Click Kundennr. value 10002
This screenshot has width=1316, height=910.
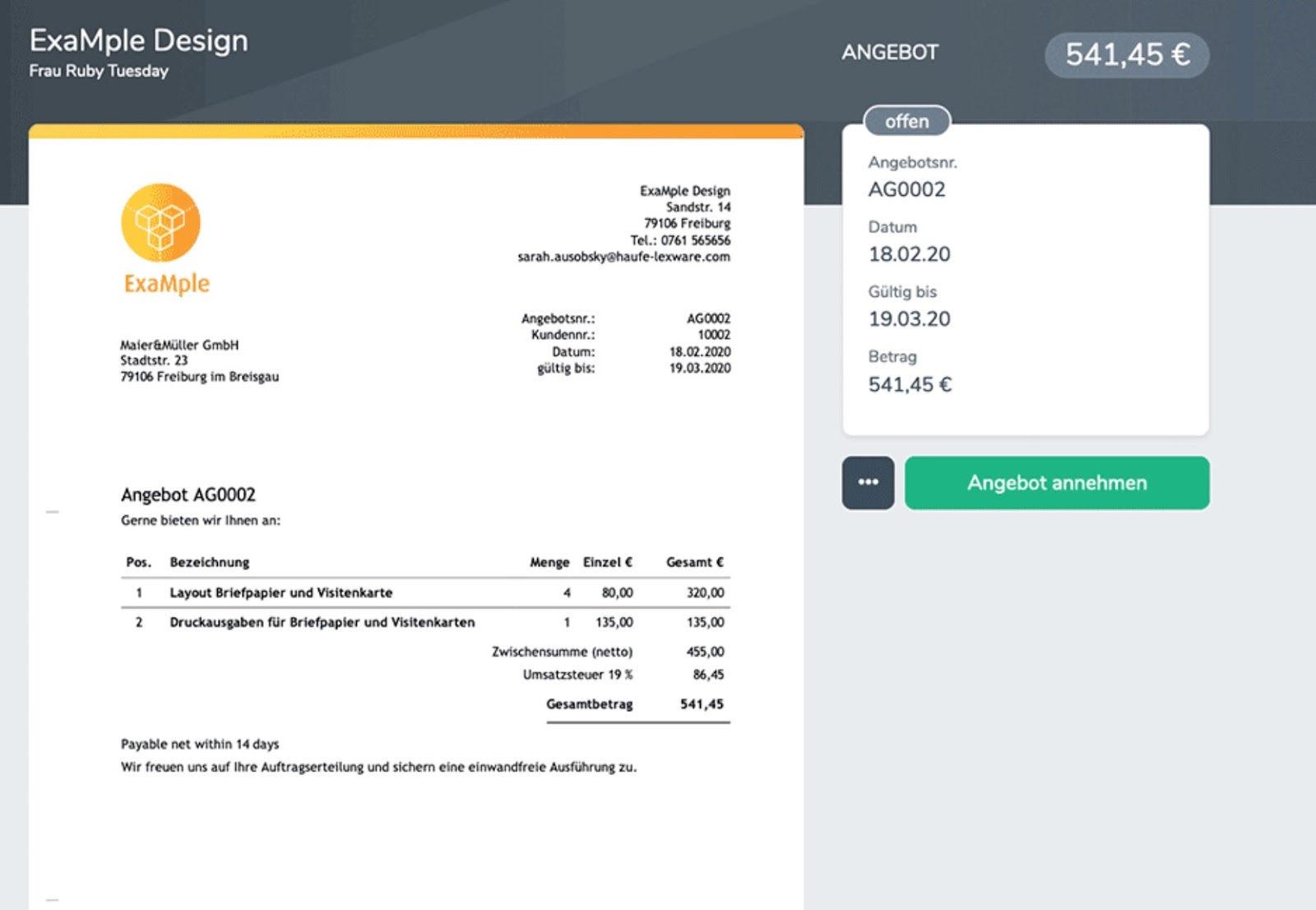point(714,335)
